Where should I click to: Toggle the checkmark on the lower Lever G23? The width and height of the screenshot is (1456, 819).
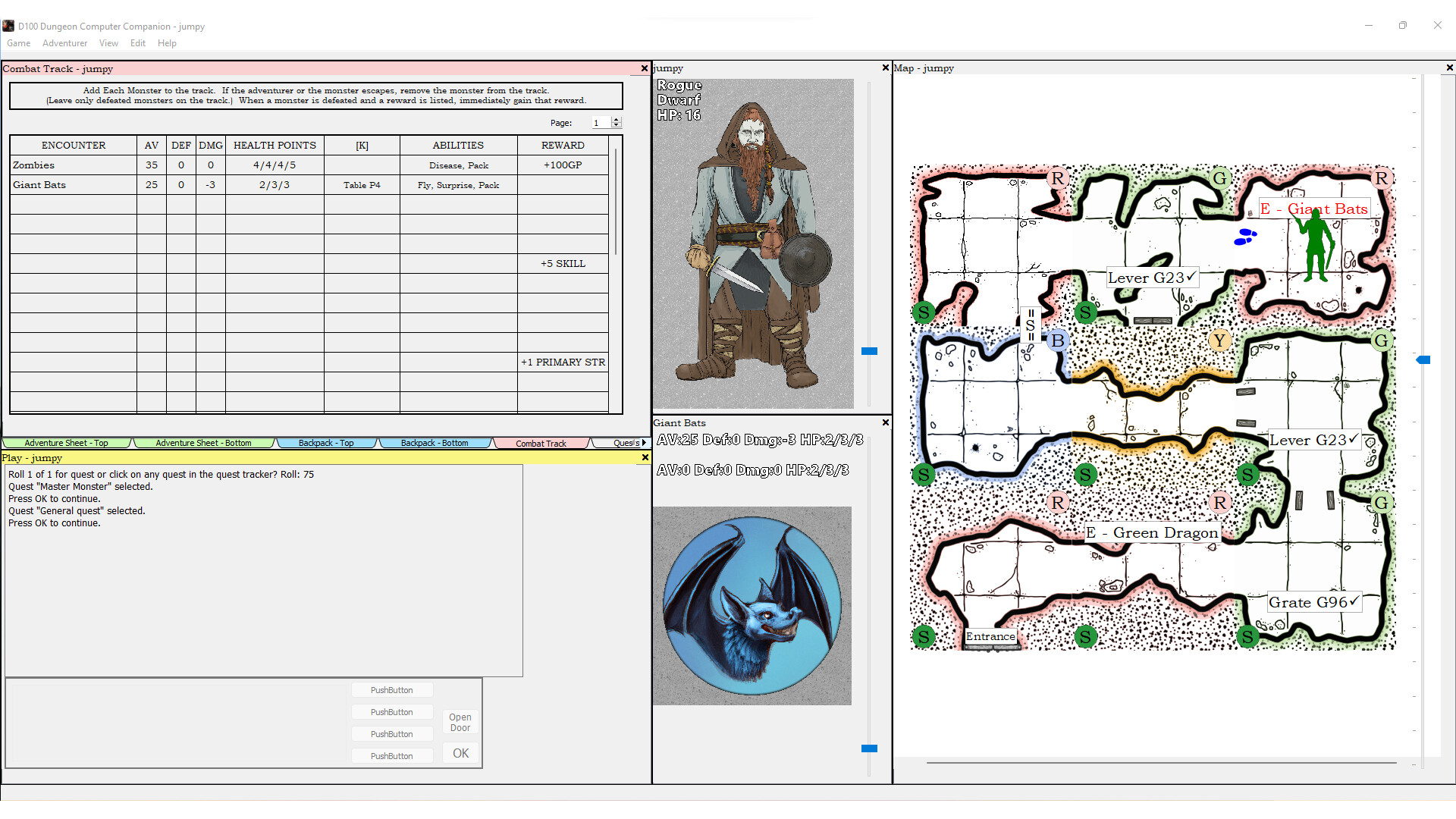tap(1354, 438)
